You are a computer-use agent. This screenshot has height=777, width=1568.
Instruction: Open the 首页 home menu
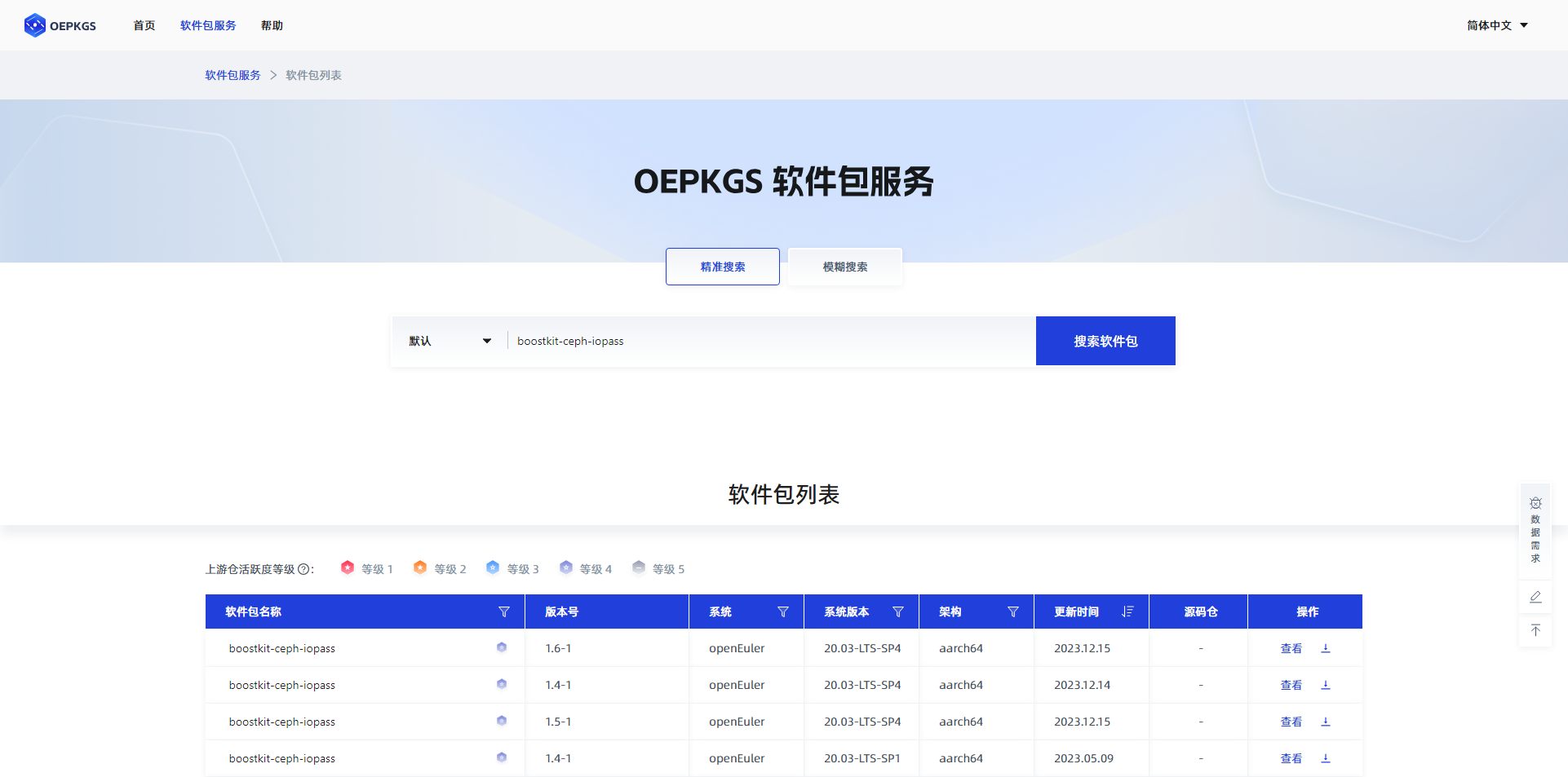[144, 25]
